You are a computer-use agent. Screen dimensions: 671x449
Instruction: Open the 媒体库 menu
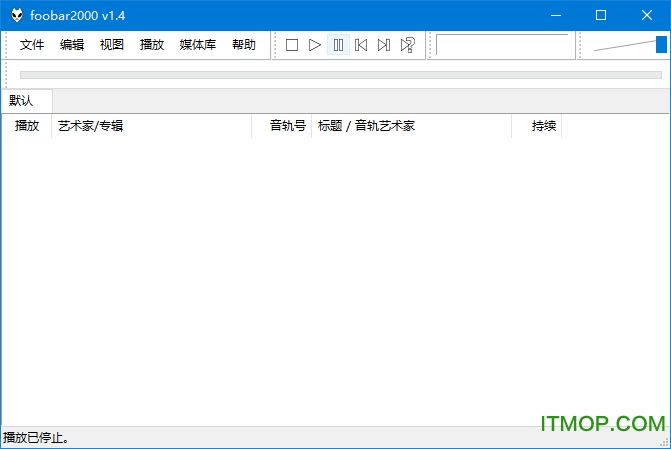(x=198, y=45)
